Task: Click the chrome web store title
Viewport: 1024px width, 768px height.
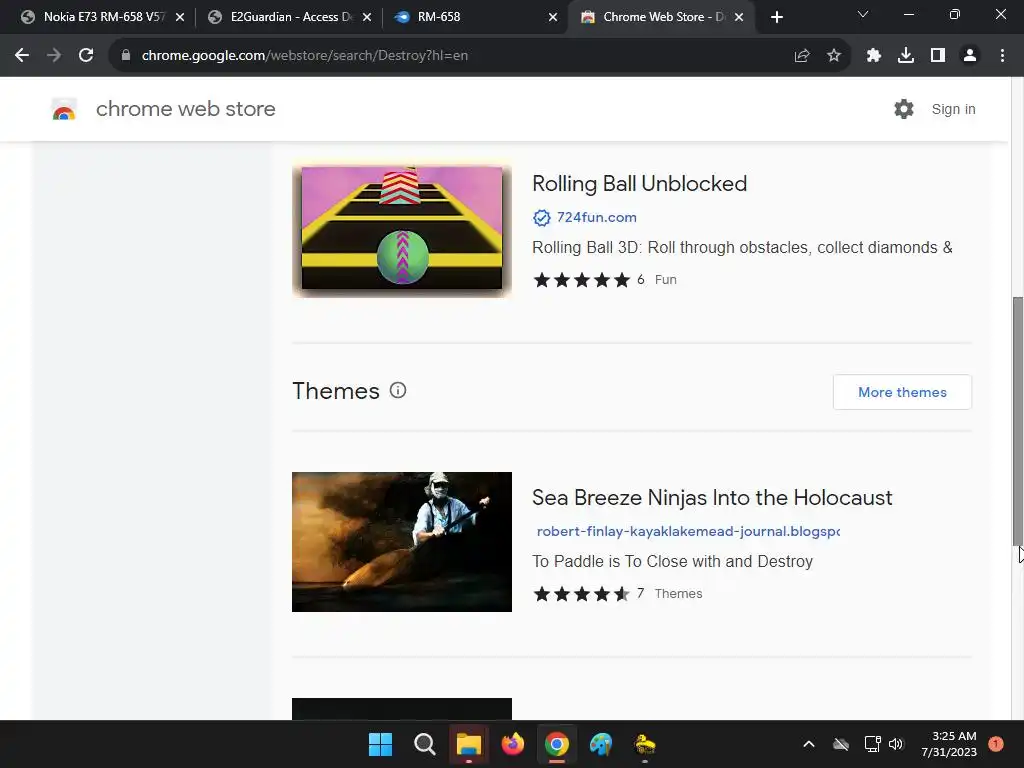Action: tap(185, 109)
